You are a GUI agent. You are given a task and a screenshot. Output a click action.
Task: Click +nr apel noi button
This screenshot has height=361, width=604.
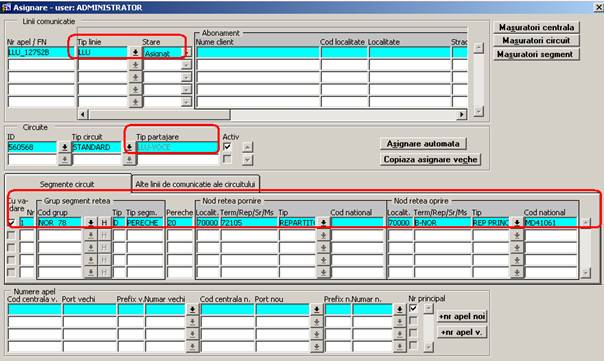pyautogui.click(x=462, y=316)
